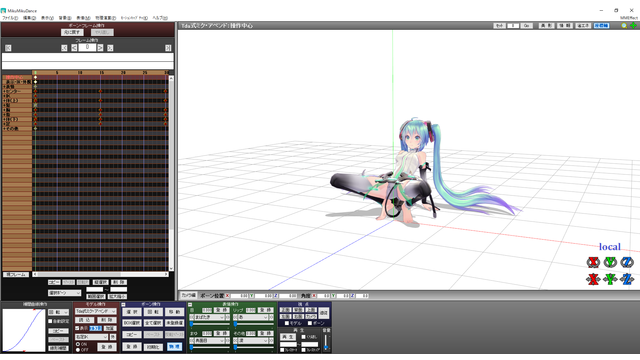Go to previous keyframe icon
The image size is (640, 360).
(x=64, y=48)
